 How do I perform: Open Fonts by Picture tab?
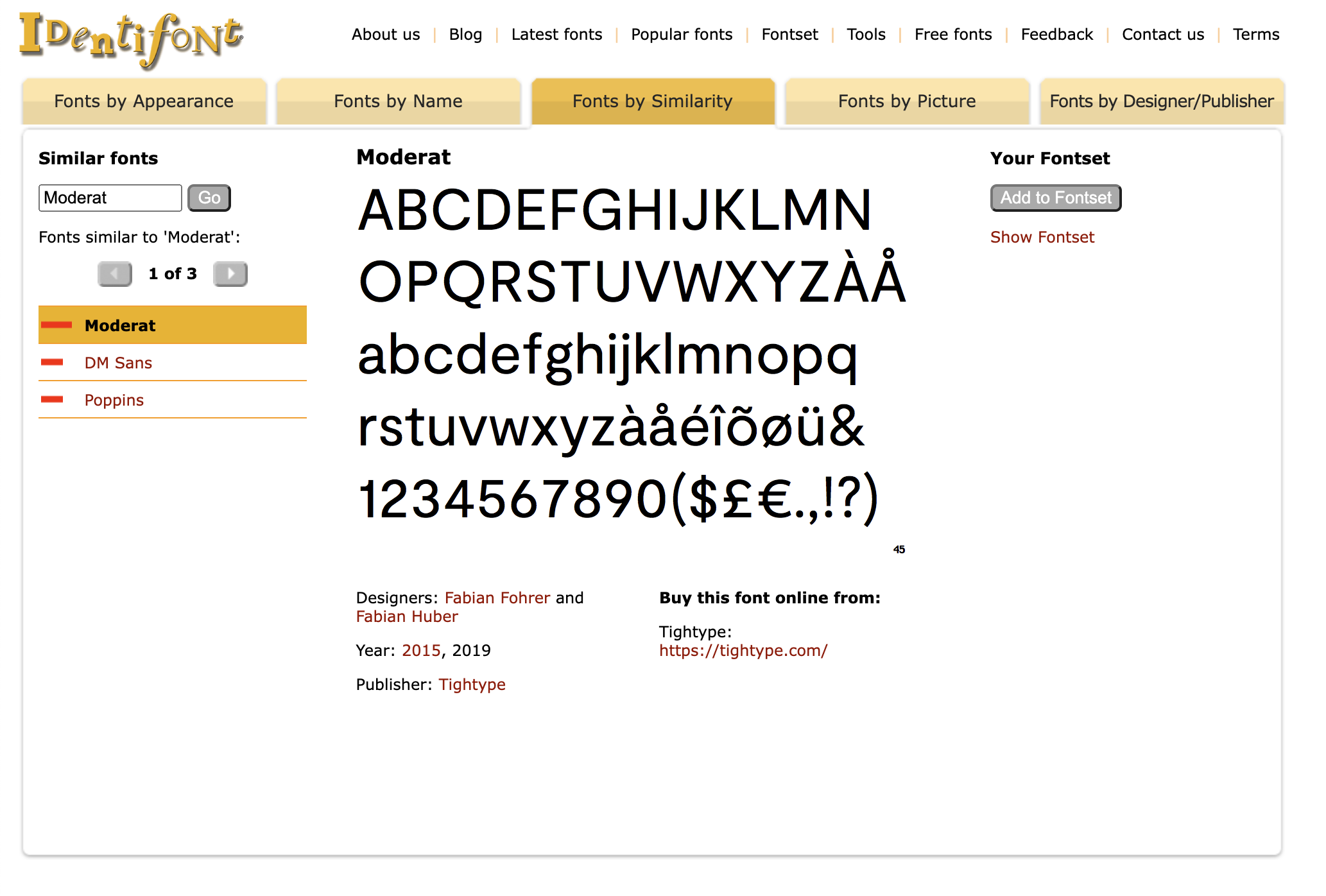click(906, 101)
